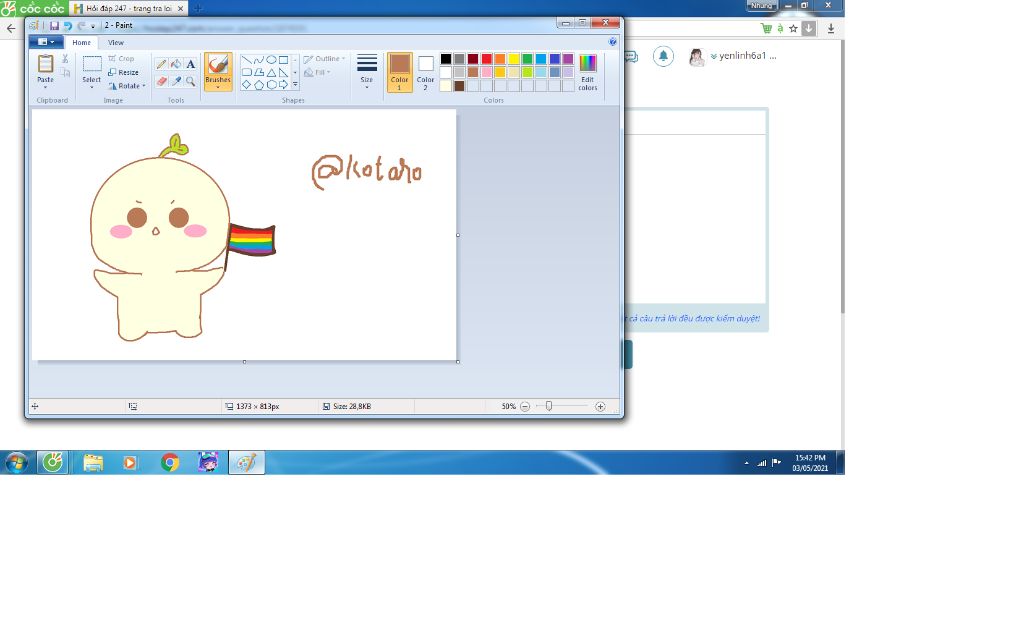Open Customize Quick Access Toolbar arrow

[x=93, y=26]
